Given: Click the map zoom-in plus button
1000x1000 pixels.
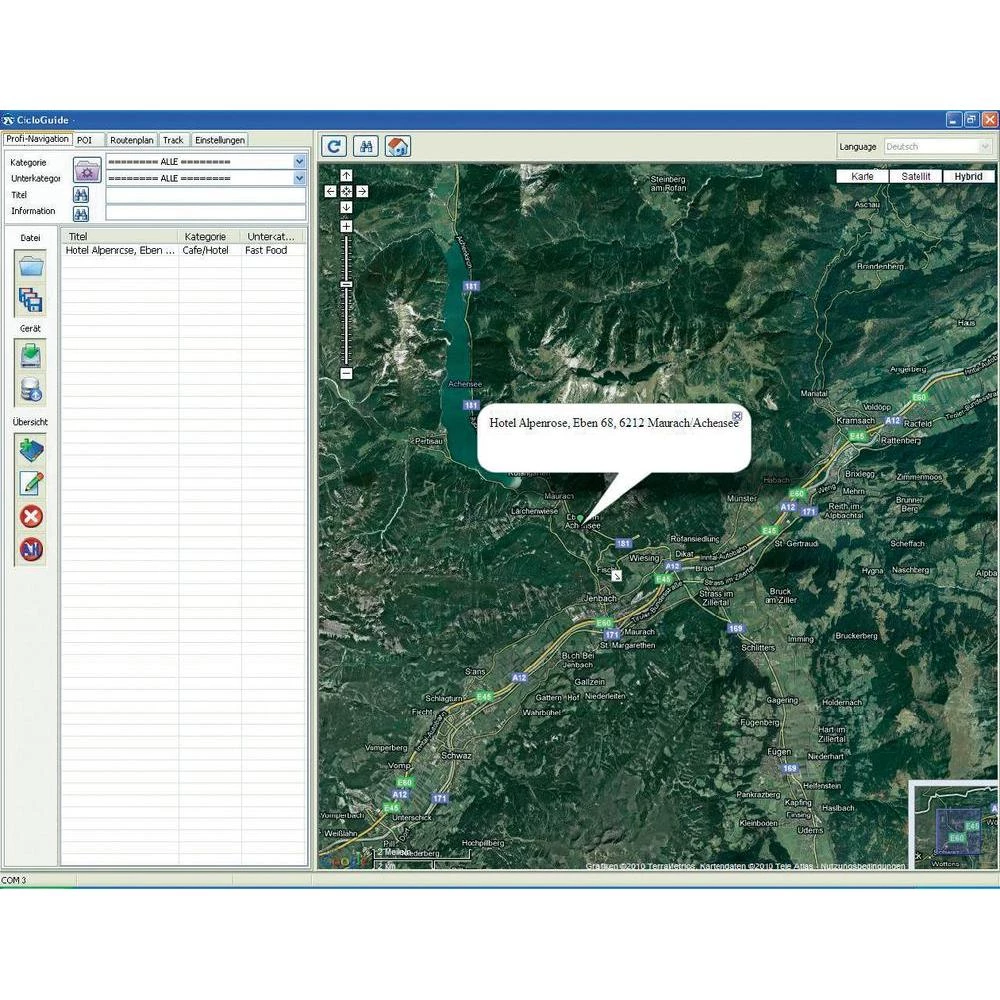Looking at the screenshot, I should click(346, 227).
